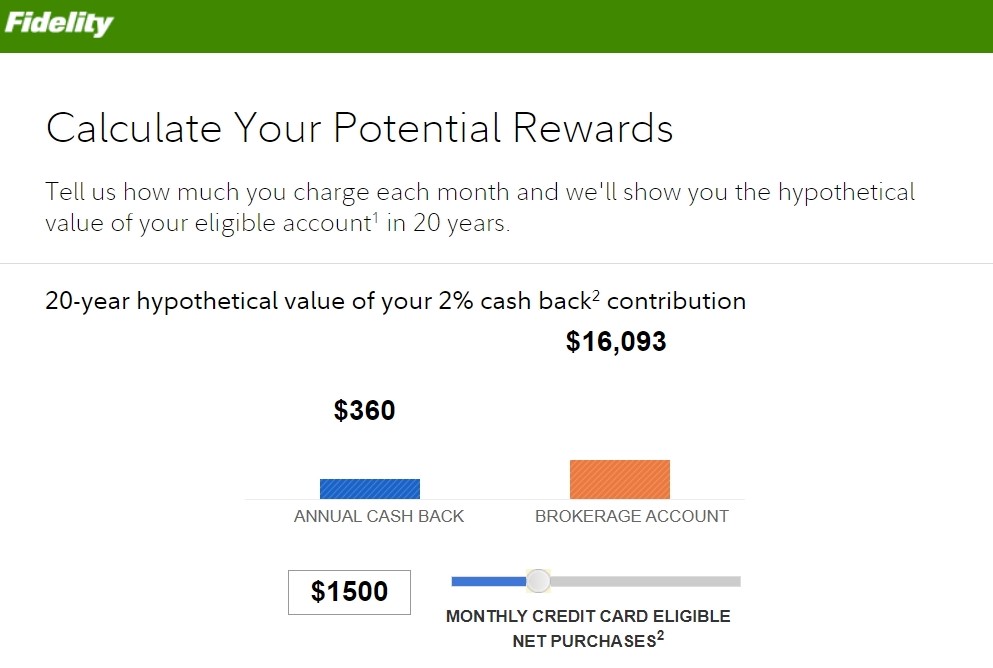The height and width of the screenshot is (668, 993).
Task: Click the Tell us how much description text
Action: (x=480, y=207)
